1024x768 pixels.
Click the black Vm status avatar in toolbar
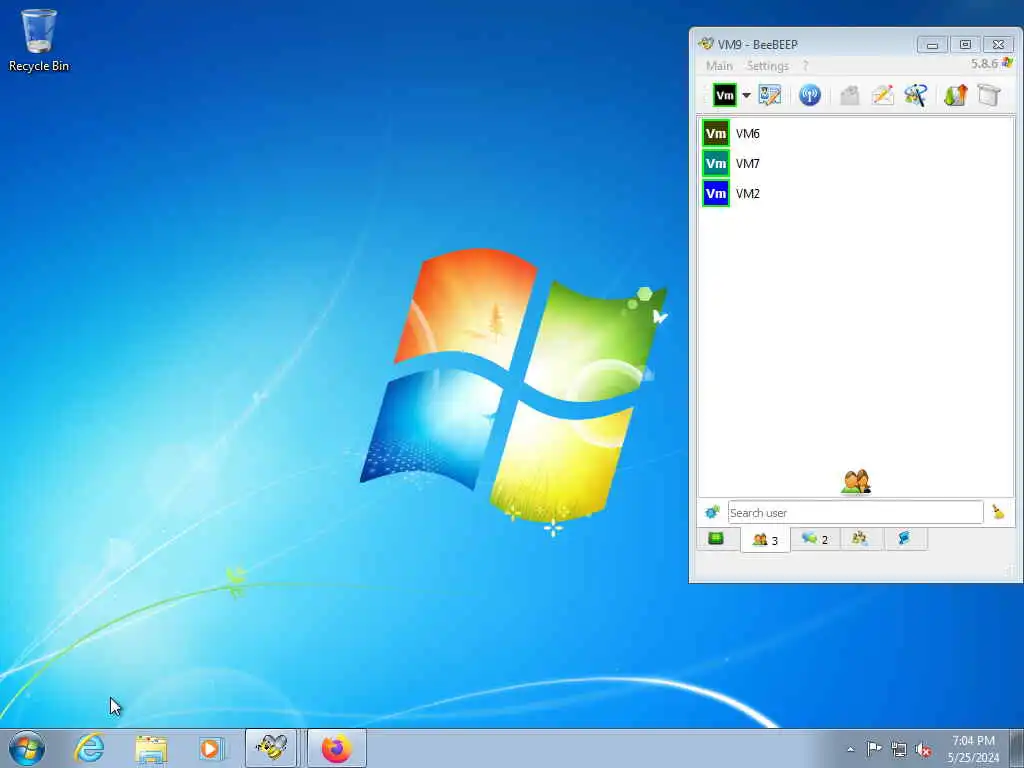point(724,95)
